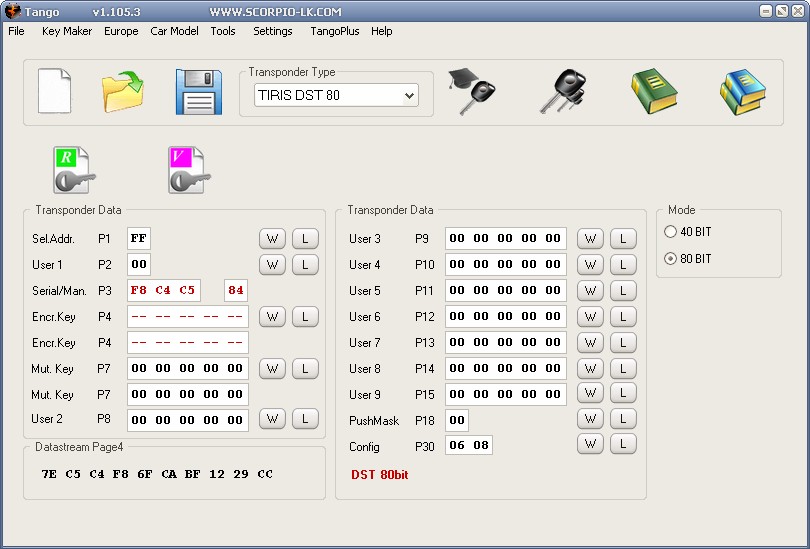Click L button for User 9 P15
Viewport: 810px width, 549px height.
pos(623,393)
